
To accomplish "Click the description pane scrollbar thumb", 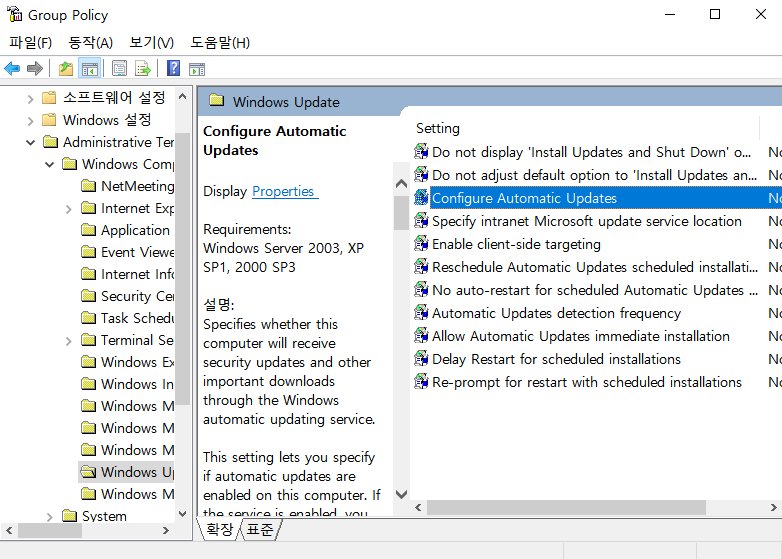I will pyautogui.click(x=401, y=213).
